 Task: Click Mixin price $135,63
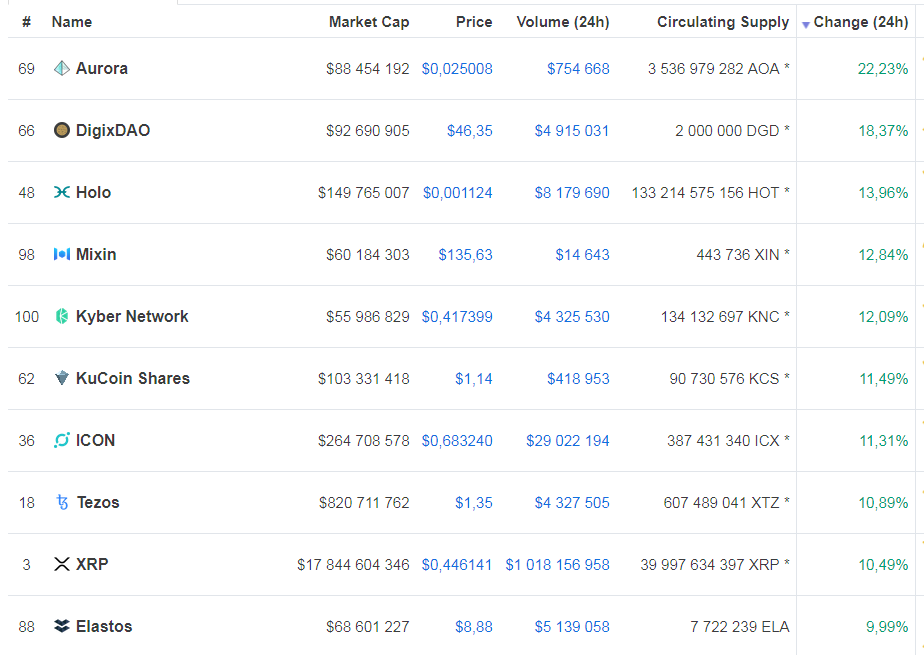tap(465, 254)
